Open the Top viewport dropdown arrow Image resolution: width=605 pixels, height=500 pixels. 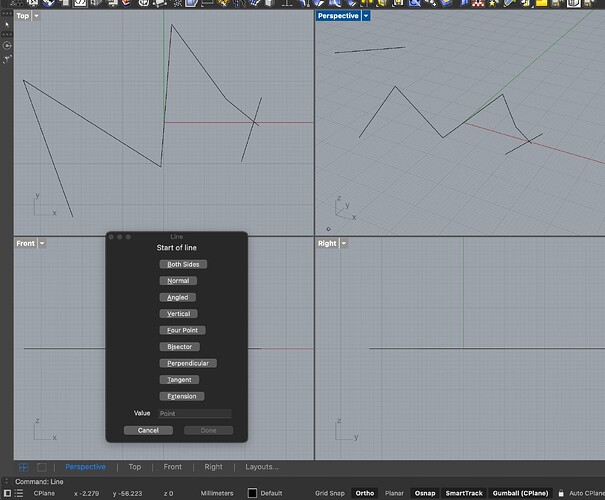(x=36, y=16)
